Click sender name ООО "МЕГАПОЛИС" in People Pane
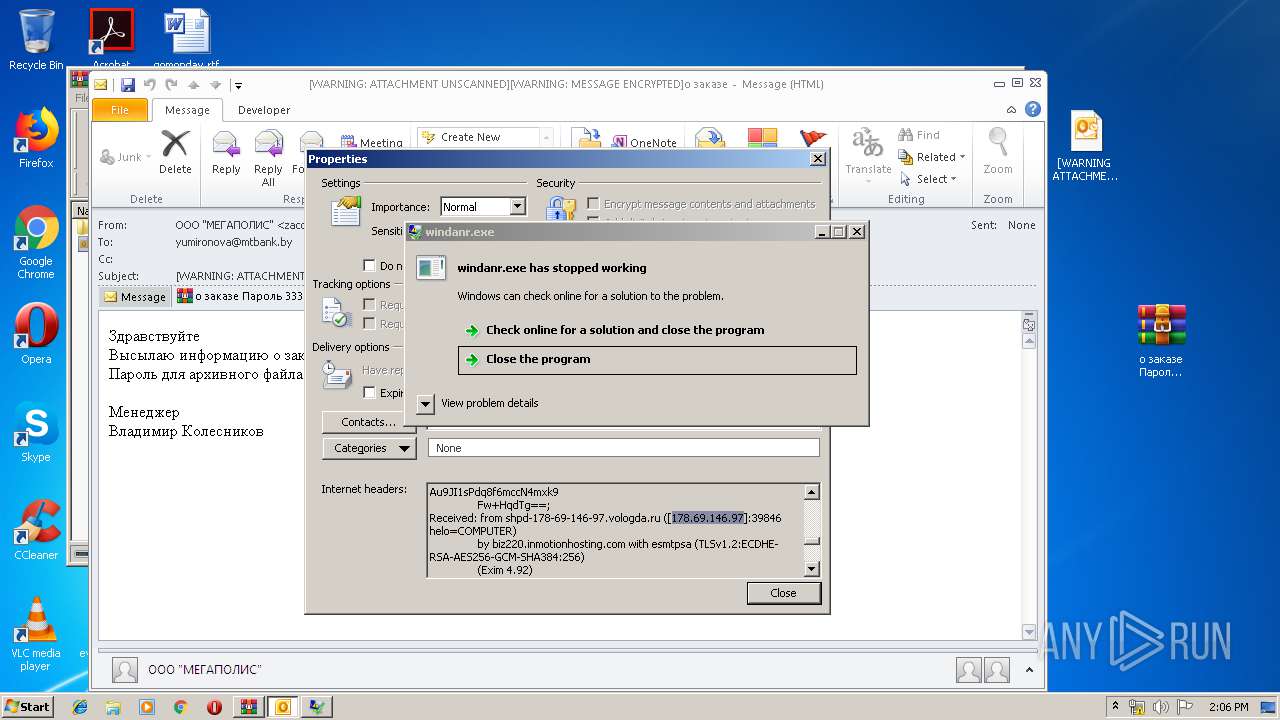1280x720 pixels. point(205,670)
